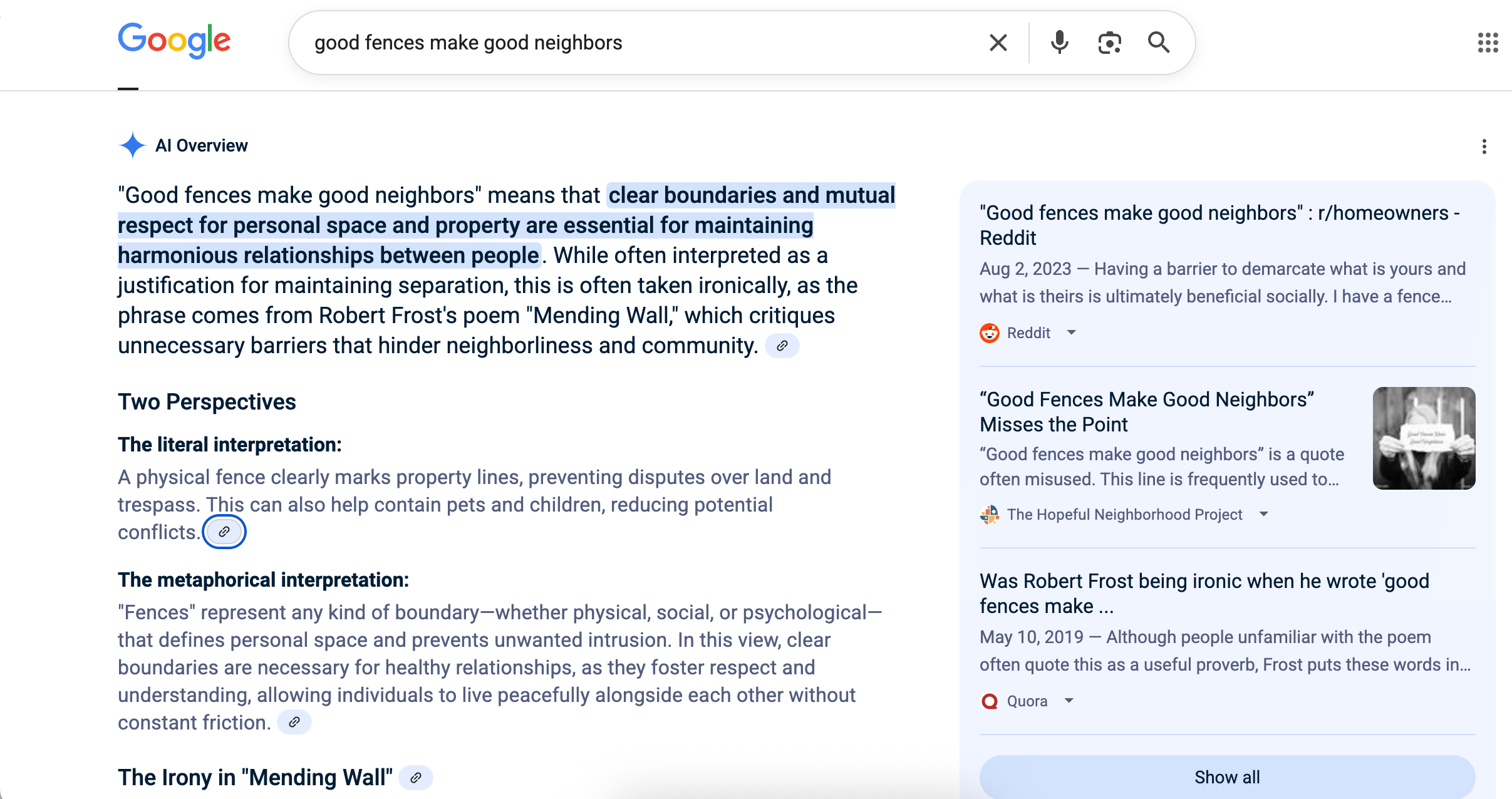
Task: Click link icon beside Irony in Mending Wall
Action: pyautogui.click(x=416, y=778)
